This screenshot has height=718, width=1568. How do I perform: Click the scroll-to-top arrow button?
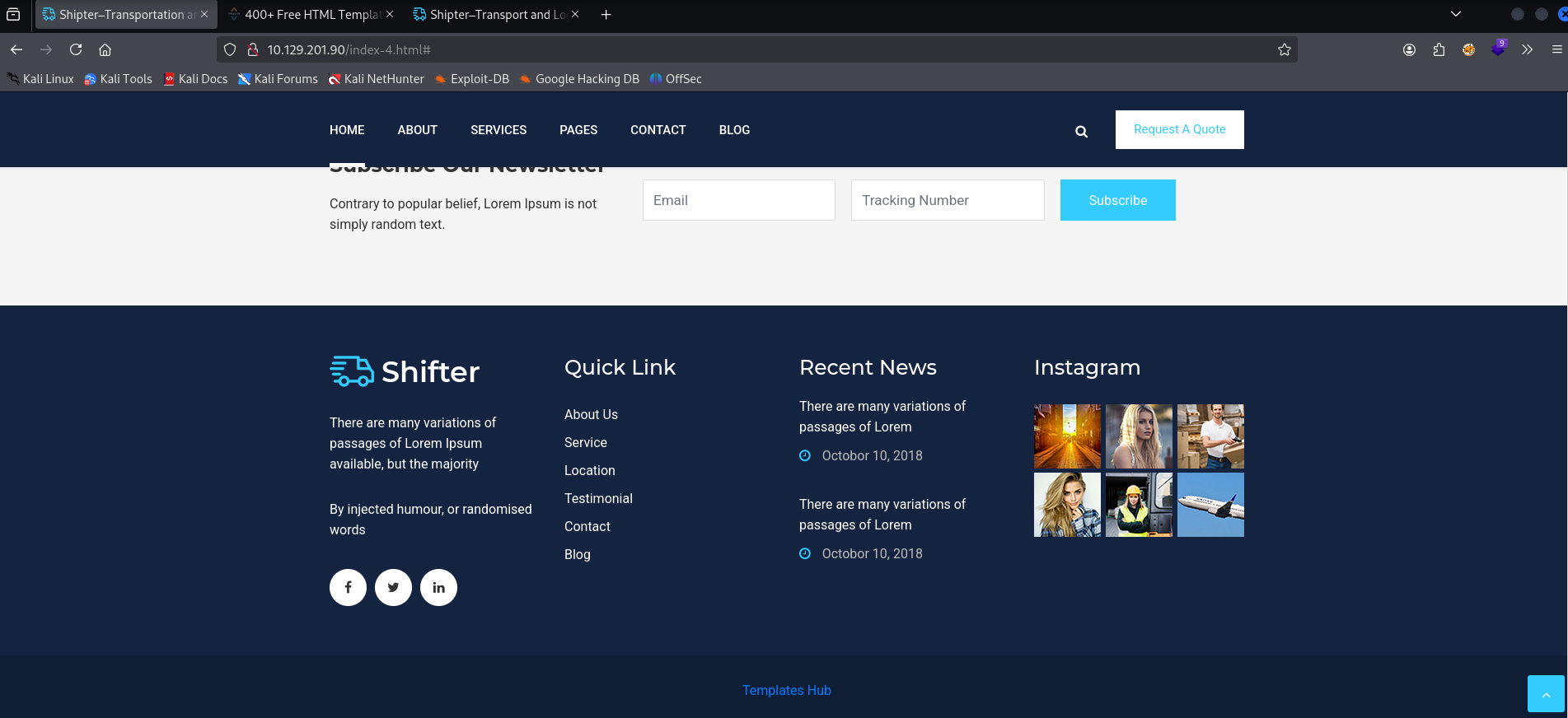point(1545,694)
